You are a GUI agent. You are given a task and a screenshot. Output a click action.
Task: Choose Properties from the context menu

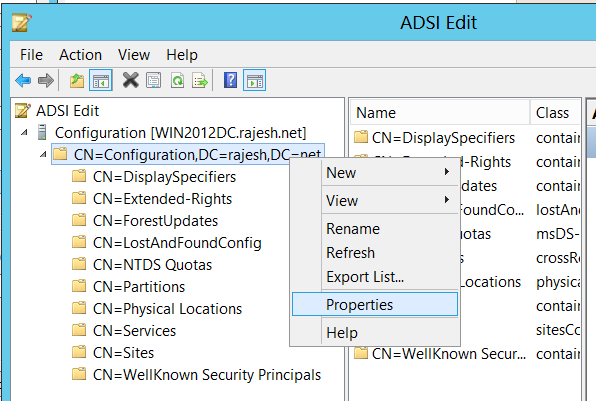pyautogui.click(x=375, y=304)
